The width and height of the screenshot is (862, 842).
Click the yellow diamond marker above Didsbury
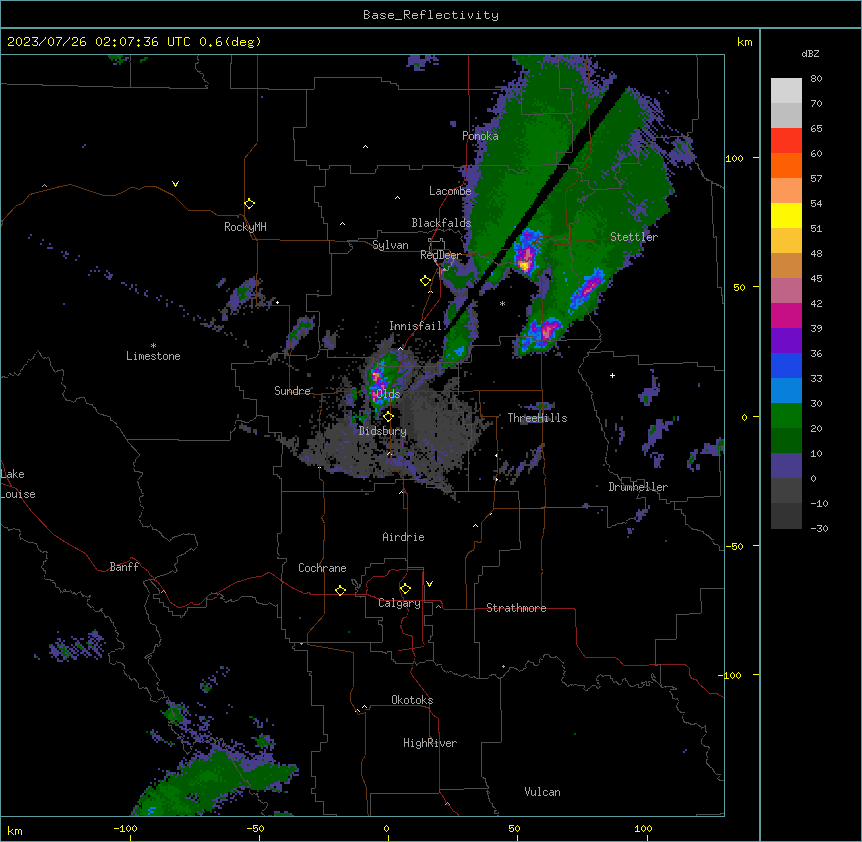click(388, 417)
